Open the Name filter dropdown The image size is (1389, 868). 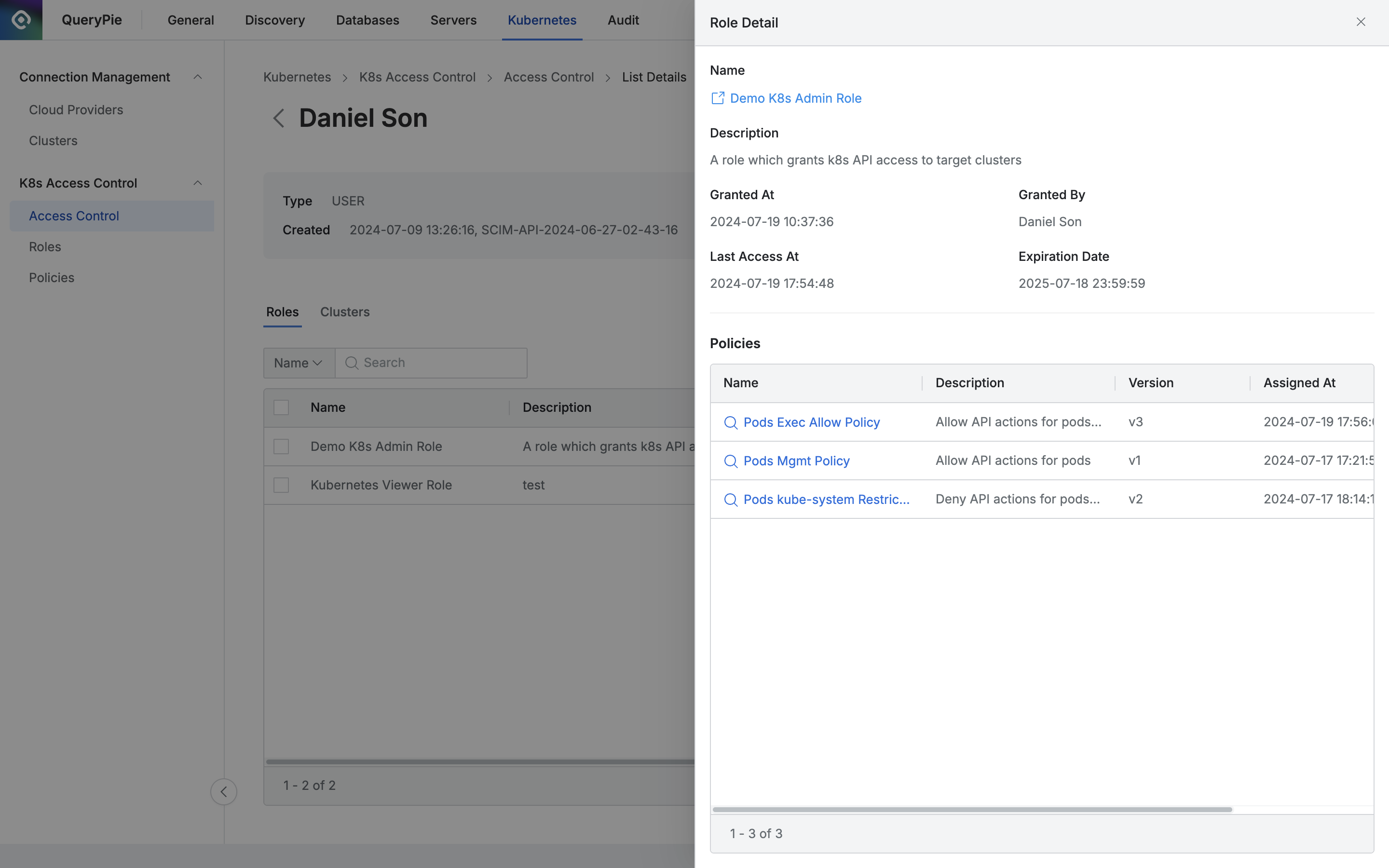[x=299, y=363]
